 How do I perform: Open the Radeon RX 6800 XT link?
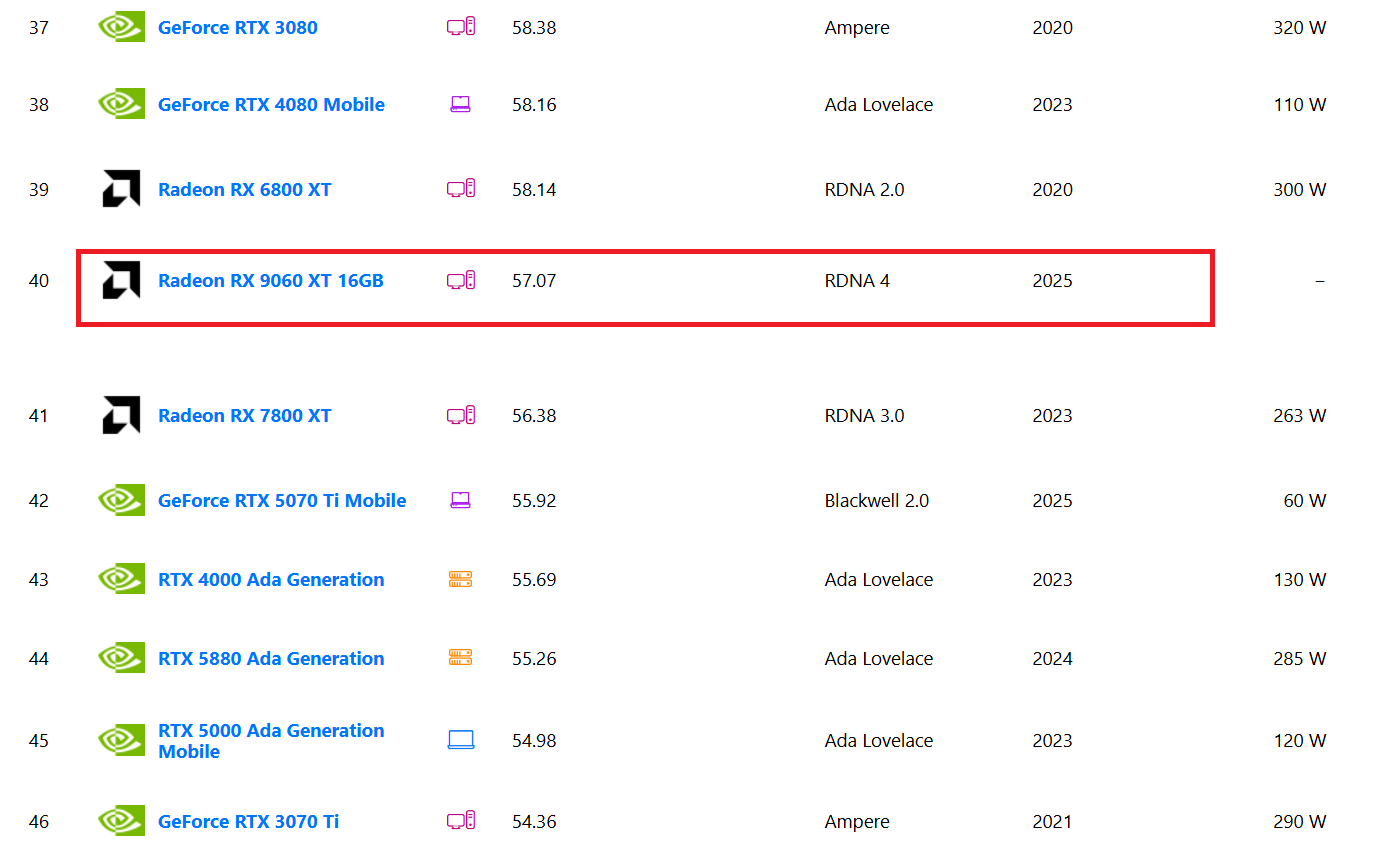245,190
